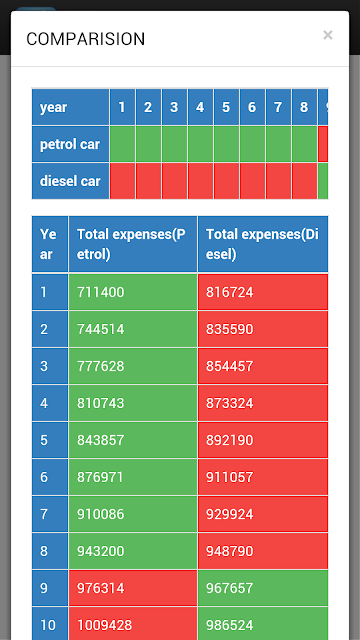Tap the diesel expense 948790 cell
Viewport: 360px width, 640px height.
(263, 551)
